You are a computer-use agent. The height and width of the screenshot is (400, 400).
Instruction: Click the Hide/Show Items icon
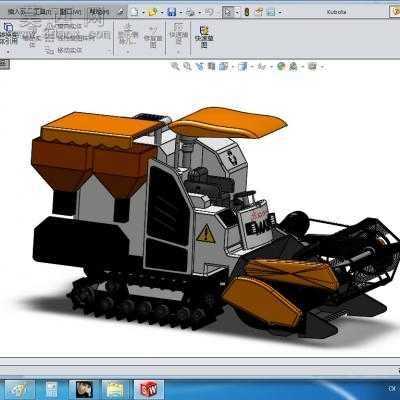click(262, 66)
